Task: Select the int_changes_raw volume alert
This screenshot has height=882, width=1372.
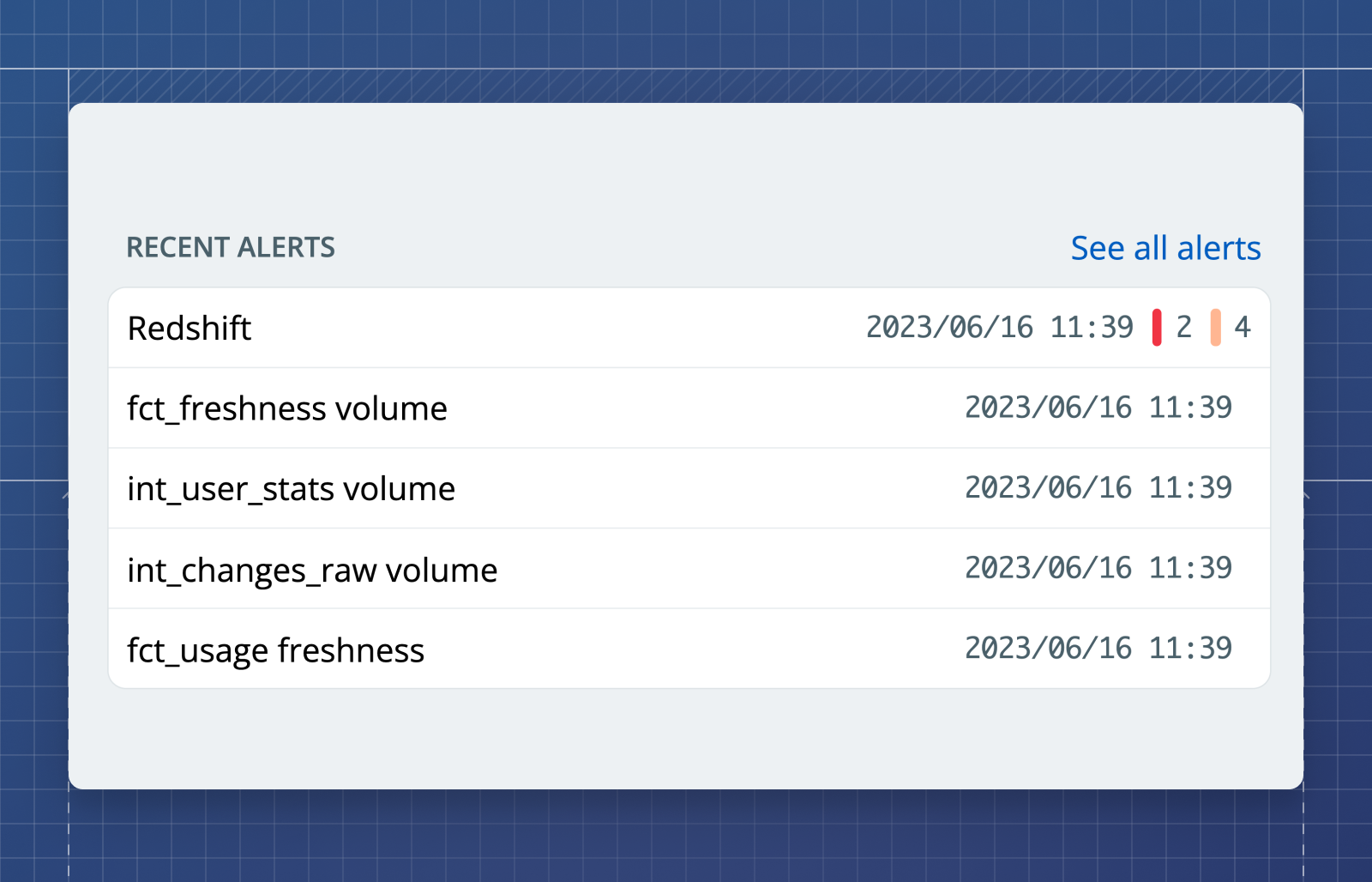Action: (x=600, y=569)
